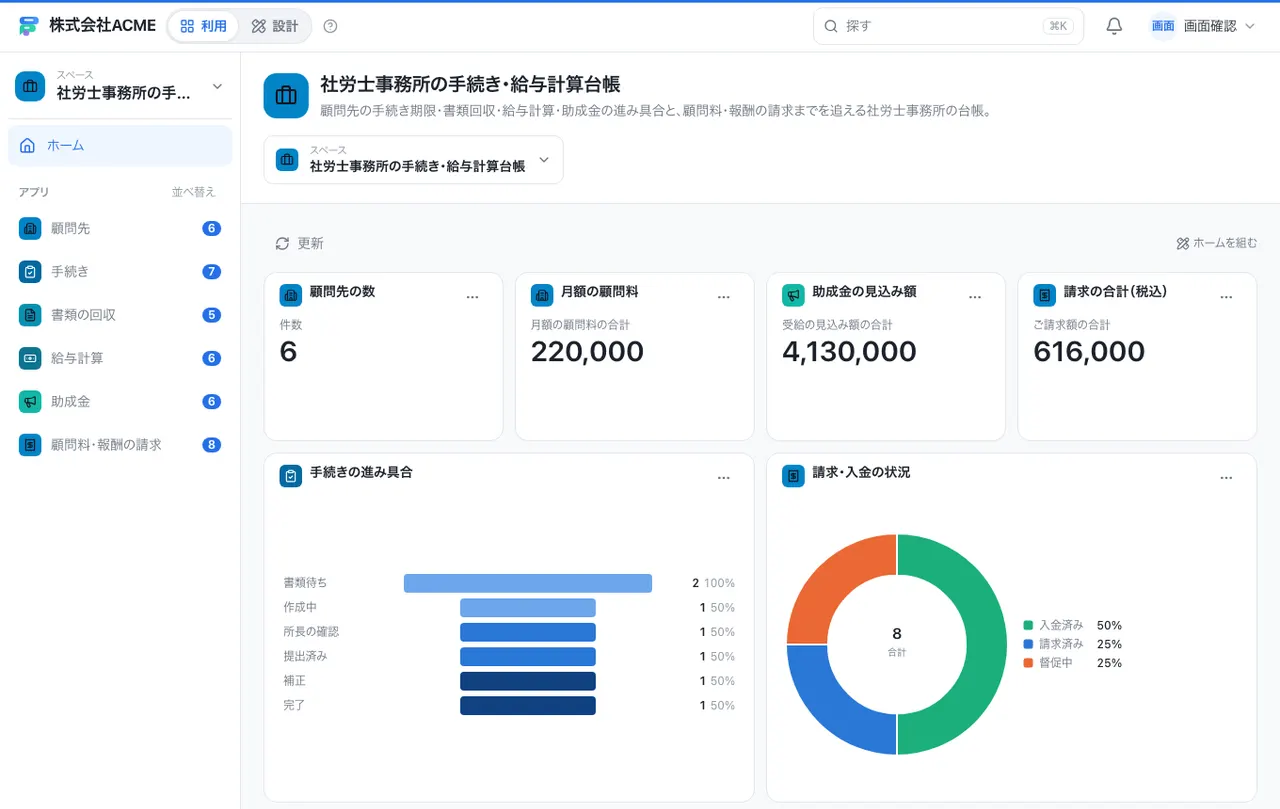This screenshot has height=809, width=1280.
Task: Switch to 設計 mode
Action: 275,26
